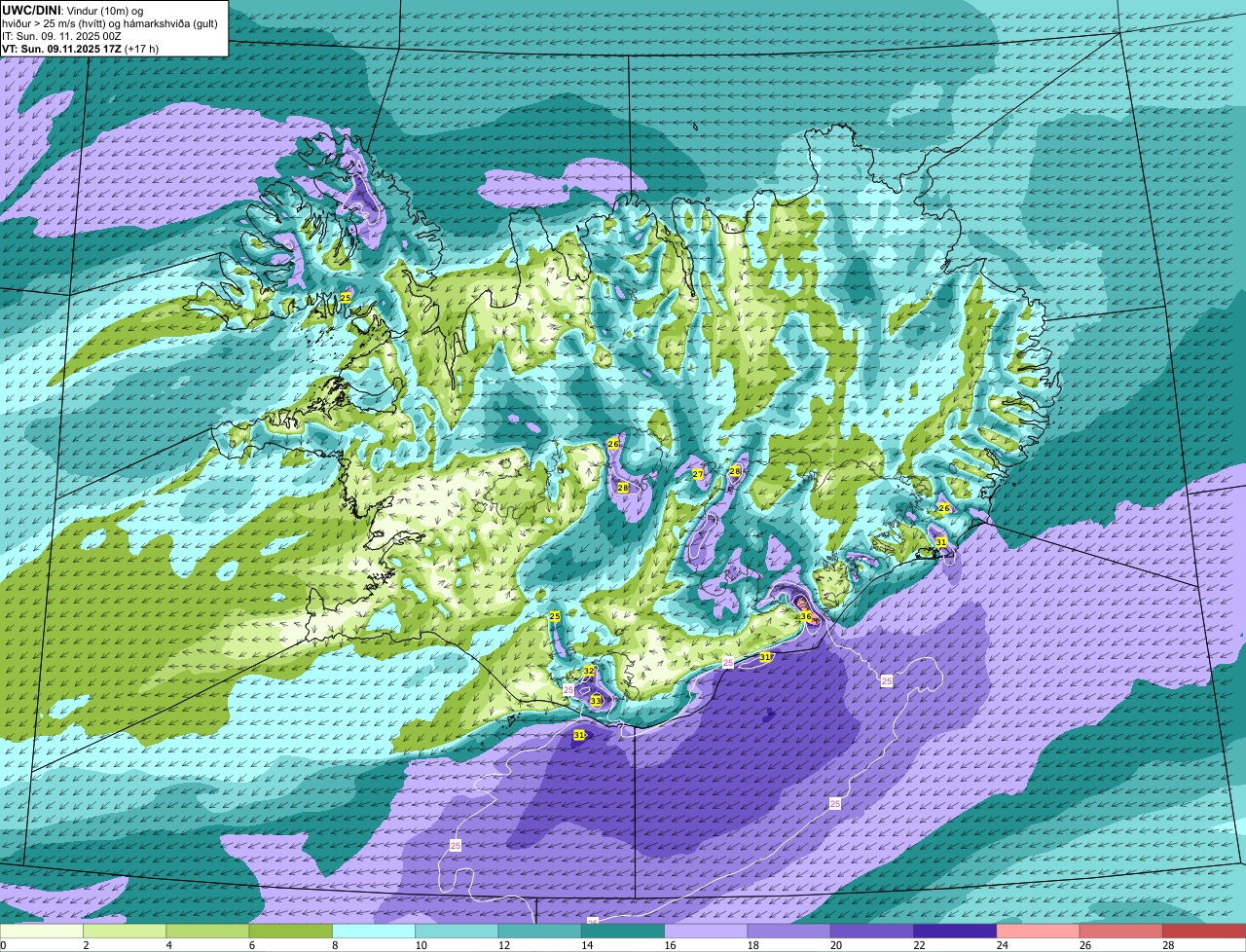Click the title line "UWC/DINI: Vindur (10m) og"

[73, 10]
